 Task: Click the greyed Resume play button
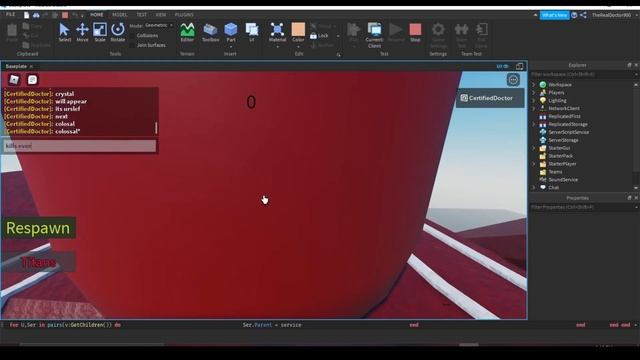[x=396, y=33]
